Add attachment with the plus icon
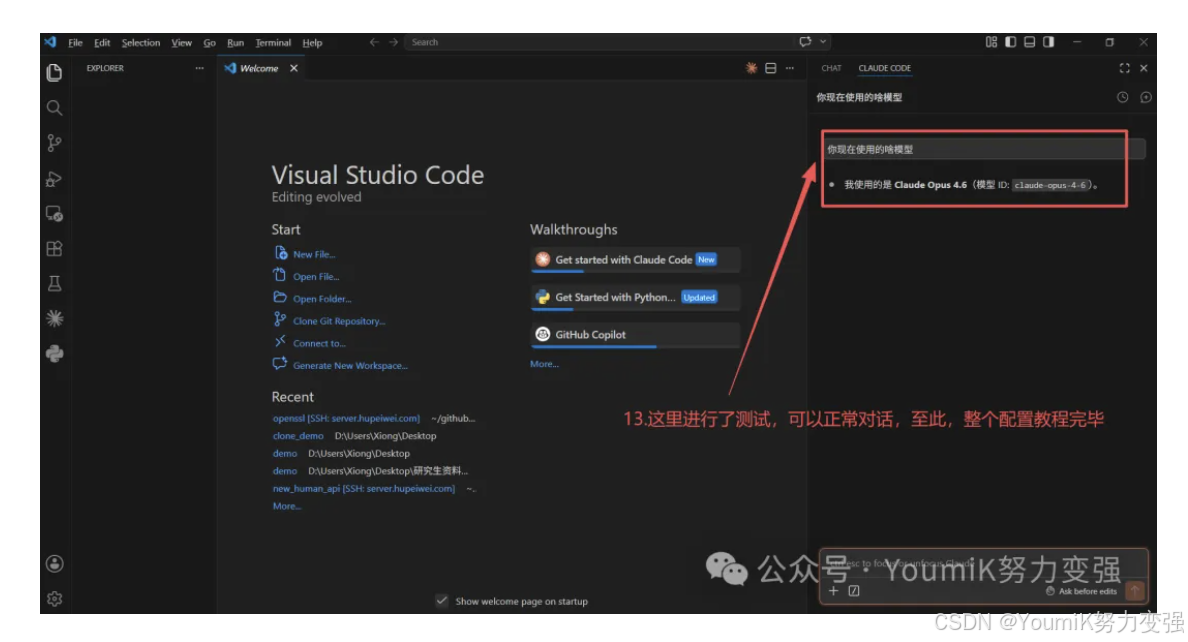1188x642 pixels. (833, 590)
